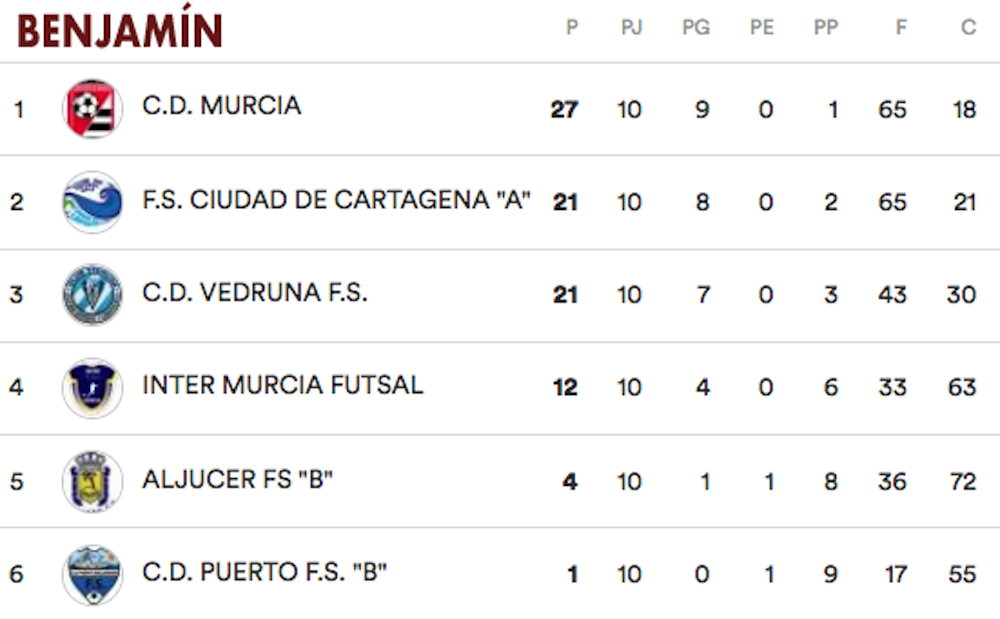The image size is (1000, 619).
Task: Select C.D. PUERTO F.S. "B" team name
Action: [265, 572]
